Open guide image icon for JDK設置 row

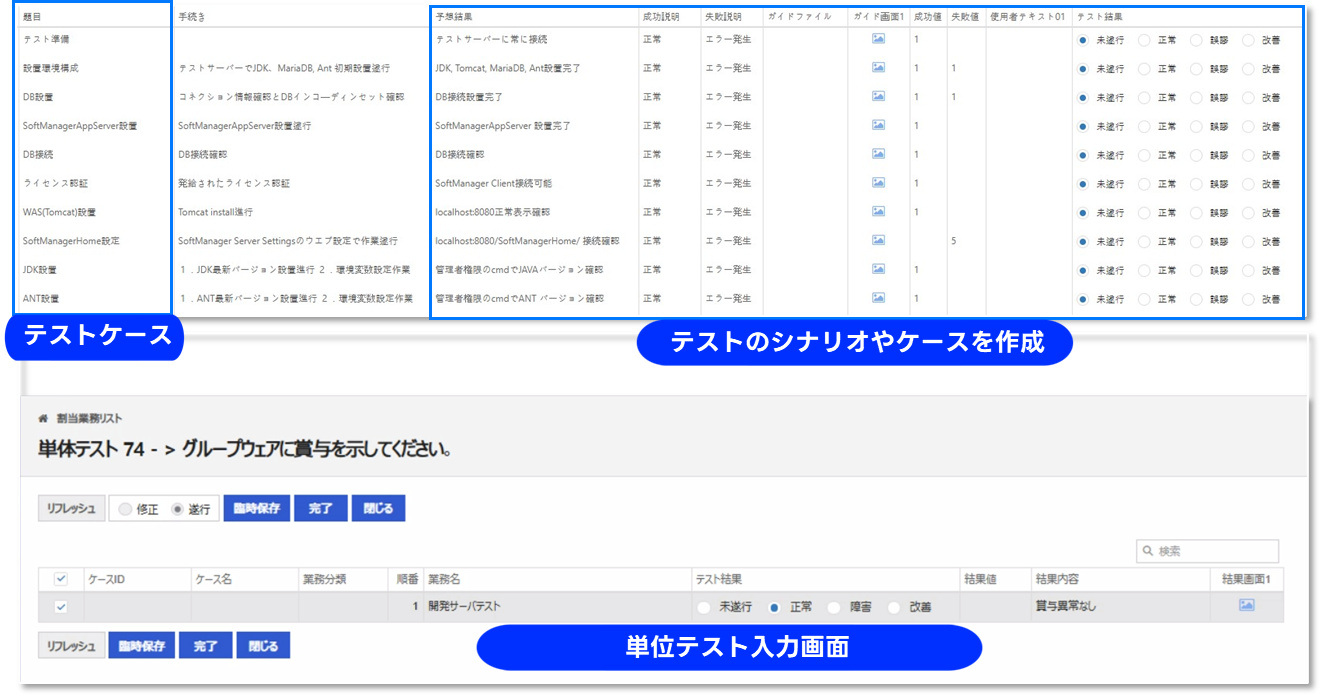click(878, 270)
